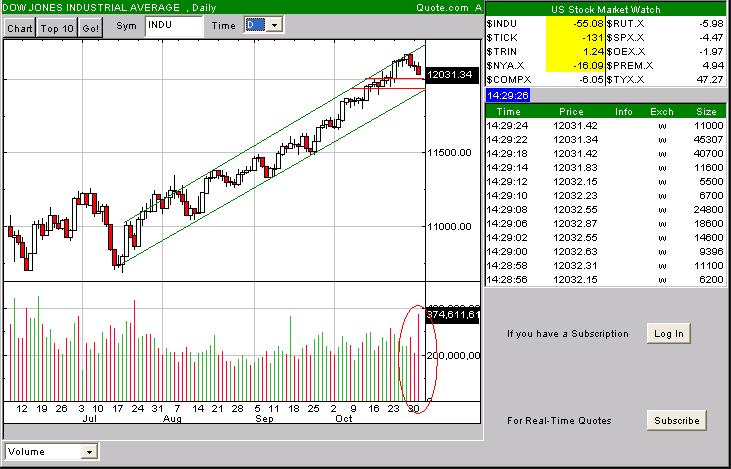731x469 pixels.
Task: Select the $SPX.X symbol in Market Watch
Action: click(x=625, y=37)
